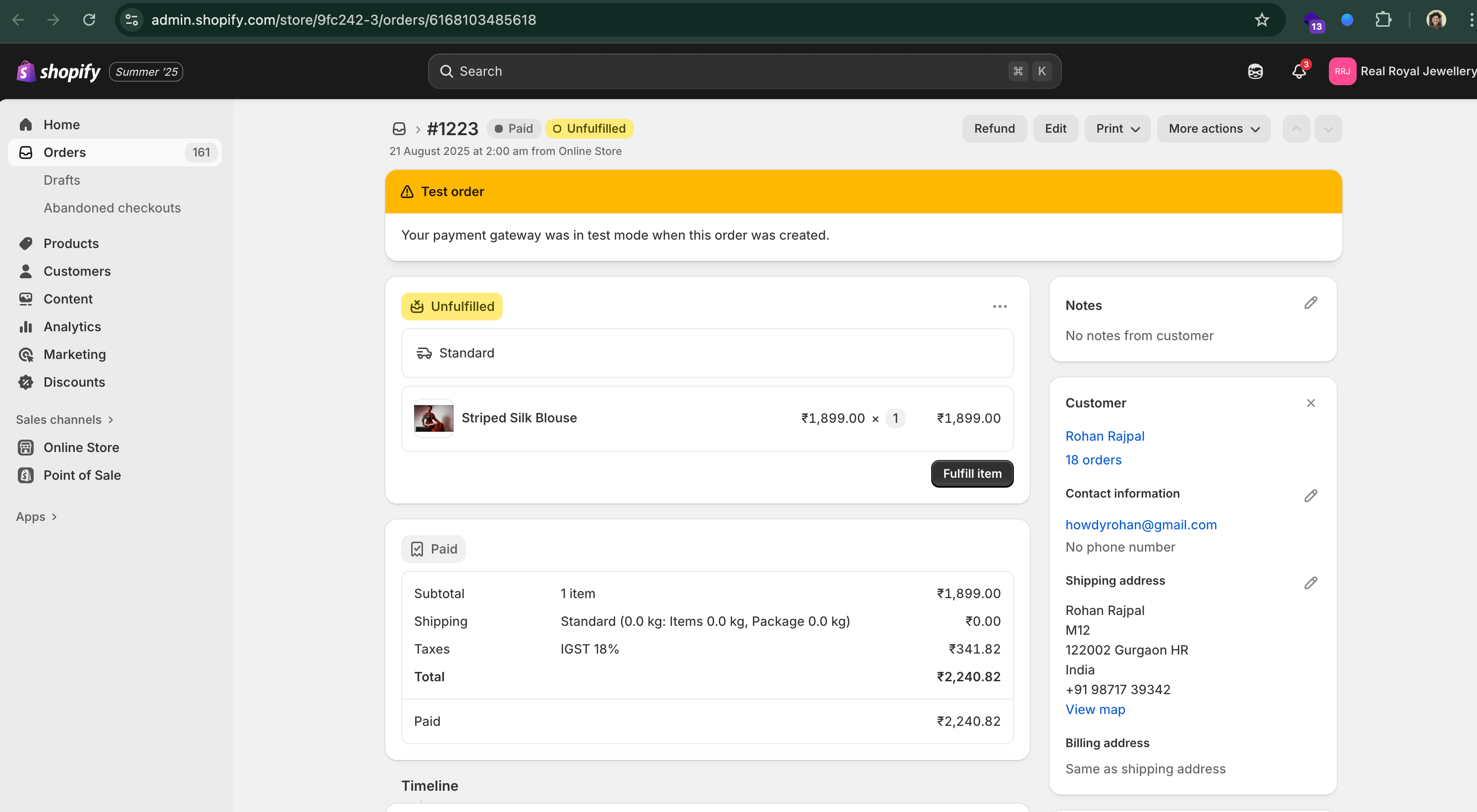Screen dimensions: 1477x812
Task: Edit notes with the pencil icon
Action: click(1311, 303)
